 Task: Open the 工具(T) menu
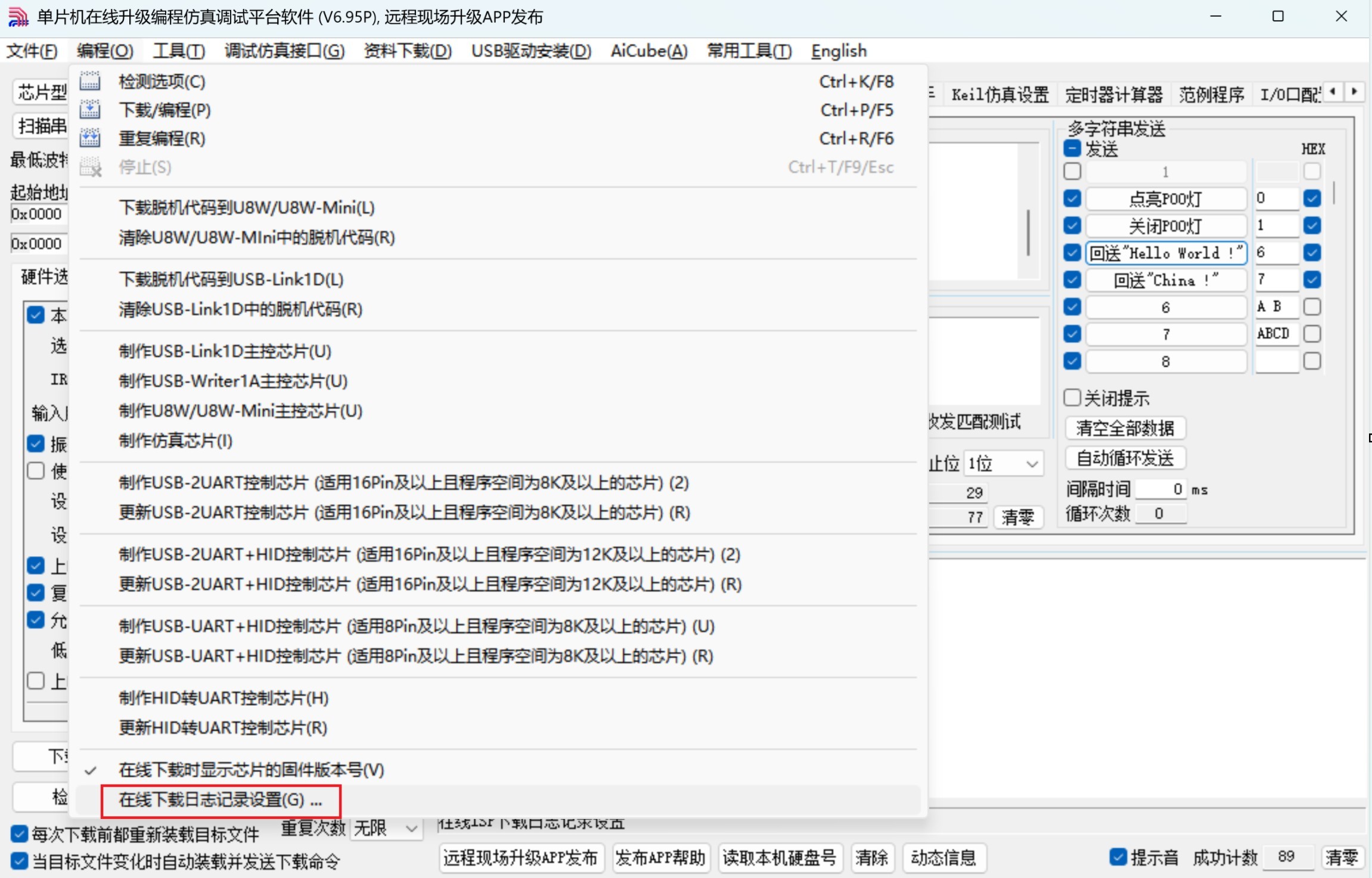[x=179, y=51]
